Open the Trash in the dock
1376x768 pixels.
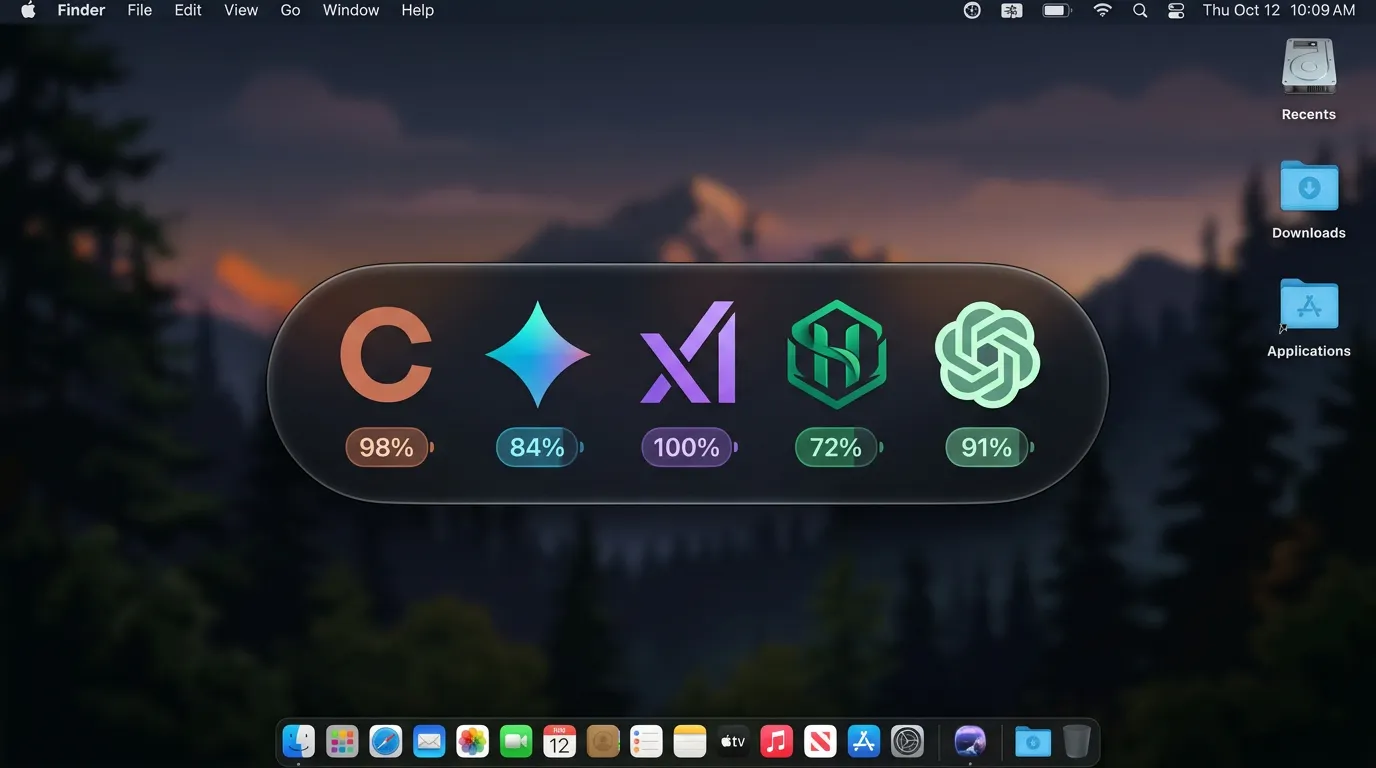click(1076, 741)
